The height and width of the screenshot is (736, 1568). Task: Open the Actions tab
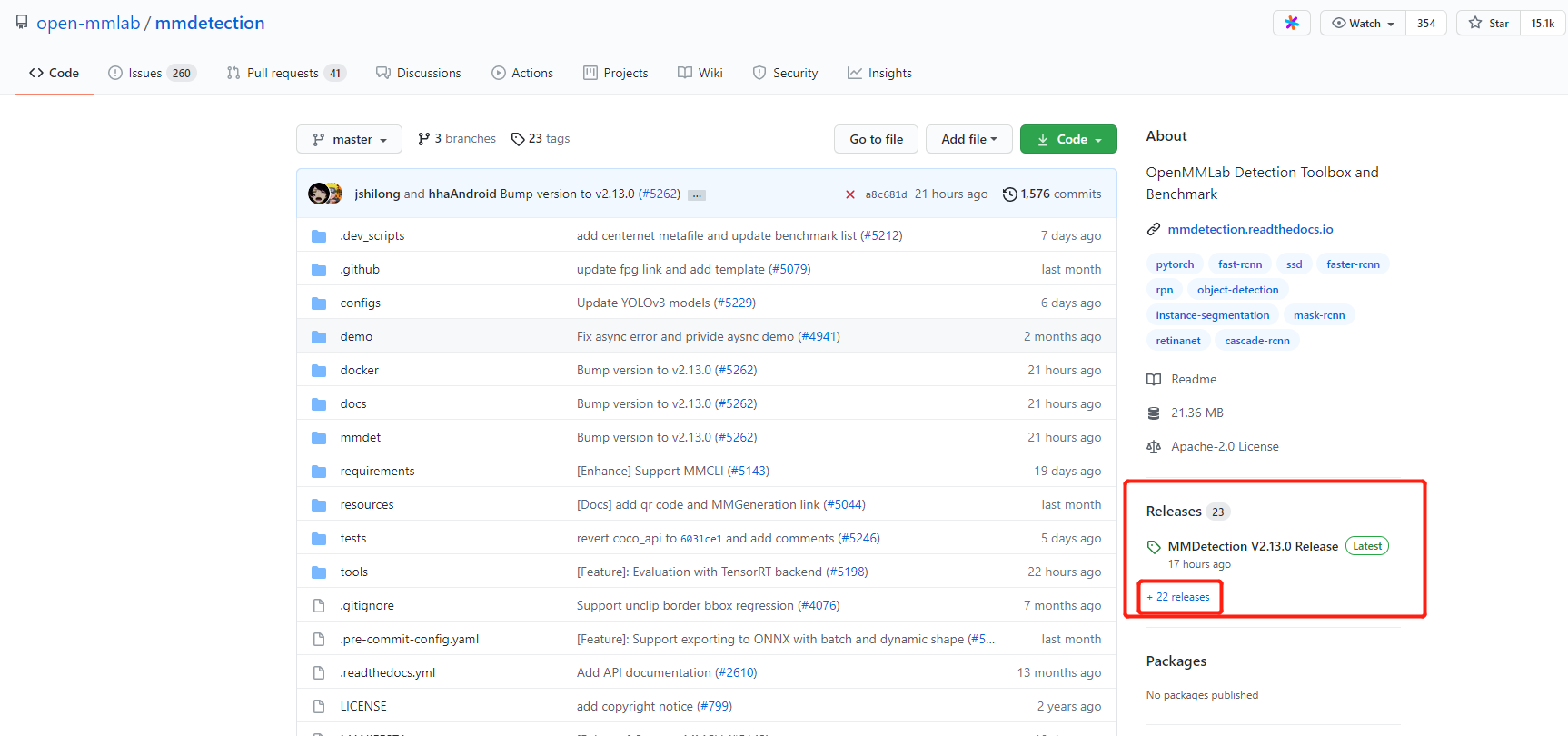(x=522, y=73)
